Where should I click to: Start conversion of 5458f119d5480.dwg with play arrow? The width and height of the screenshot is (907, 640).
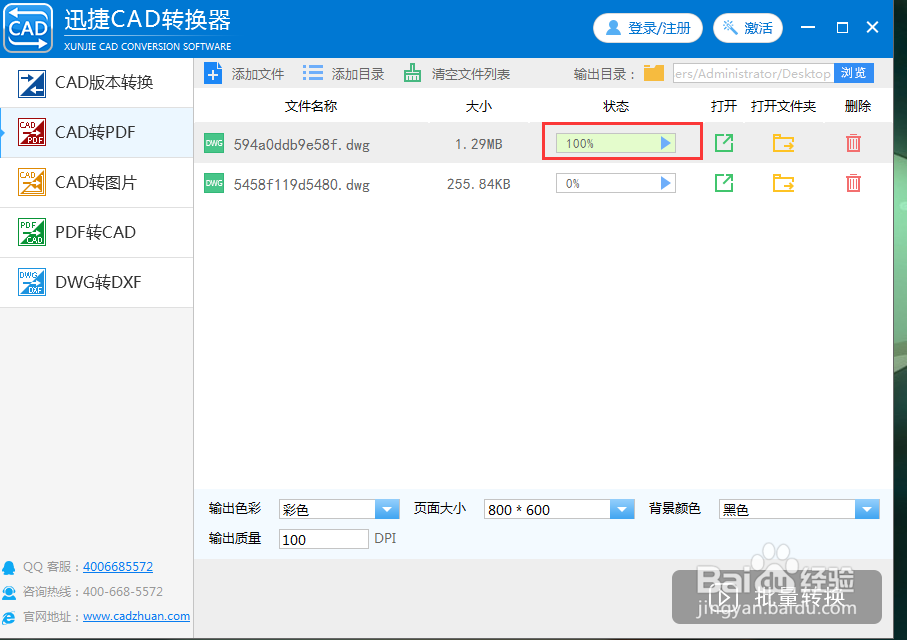666,183
